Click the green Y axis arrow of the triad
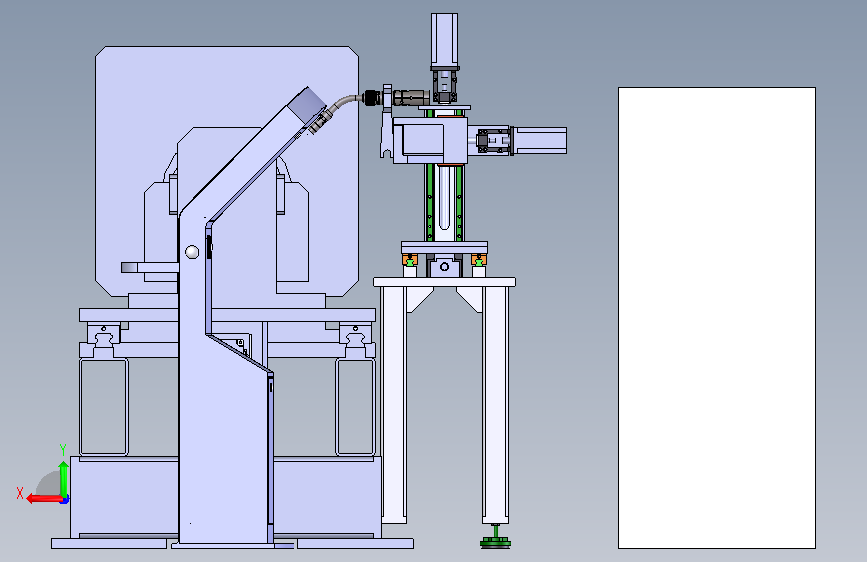Screen dimensions: 867x562 pos(64,478)
